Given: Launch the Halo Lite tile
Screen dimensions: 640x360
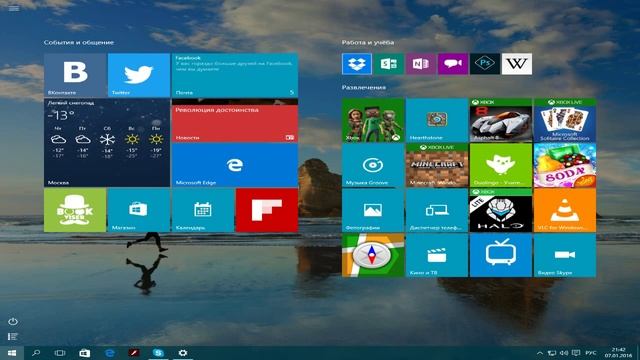Looking at the screenshot, I should tap(501, 210).
